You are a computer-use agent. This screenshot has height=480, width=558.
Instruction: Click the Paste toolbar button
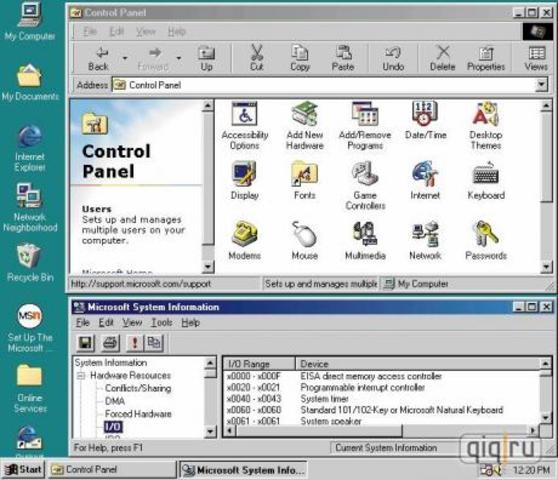(343, 58)
